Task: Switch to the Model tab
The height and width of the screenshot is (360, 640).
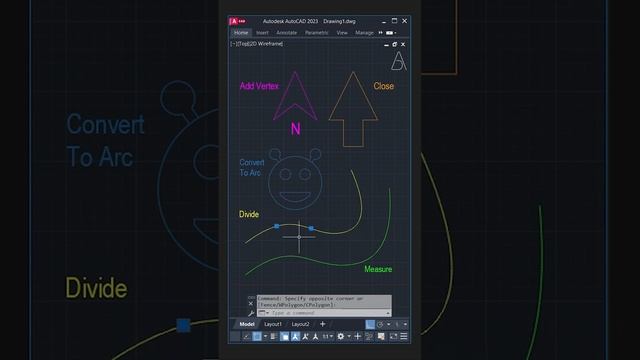Action: [247, 324]
